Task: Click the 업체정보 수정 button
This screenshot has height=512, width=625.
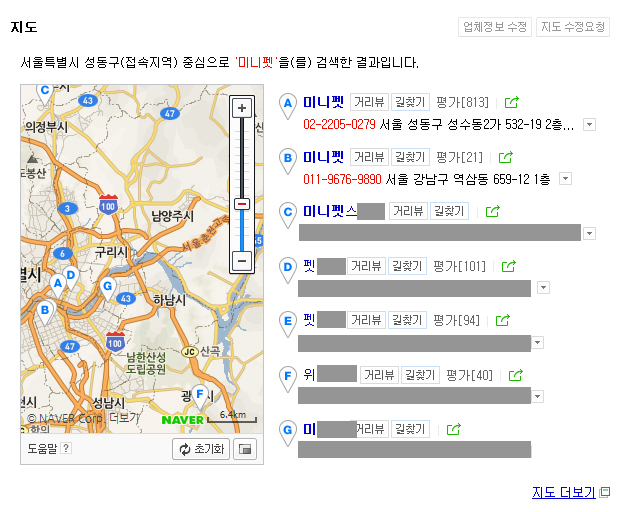Action: 495,27
